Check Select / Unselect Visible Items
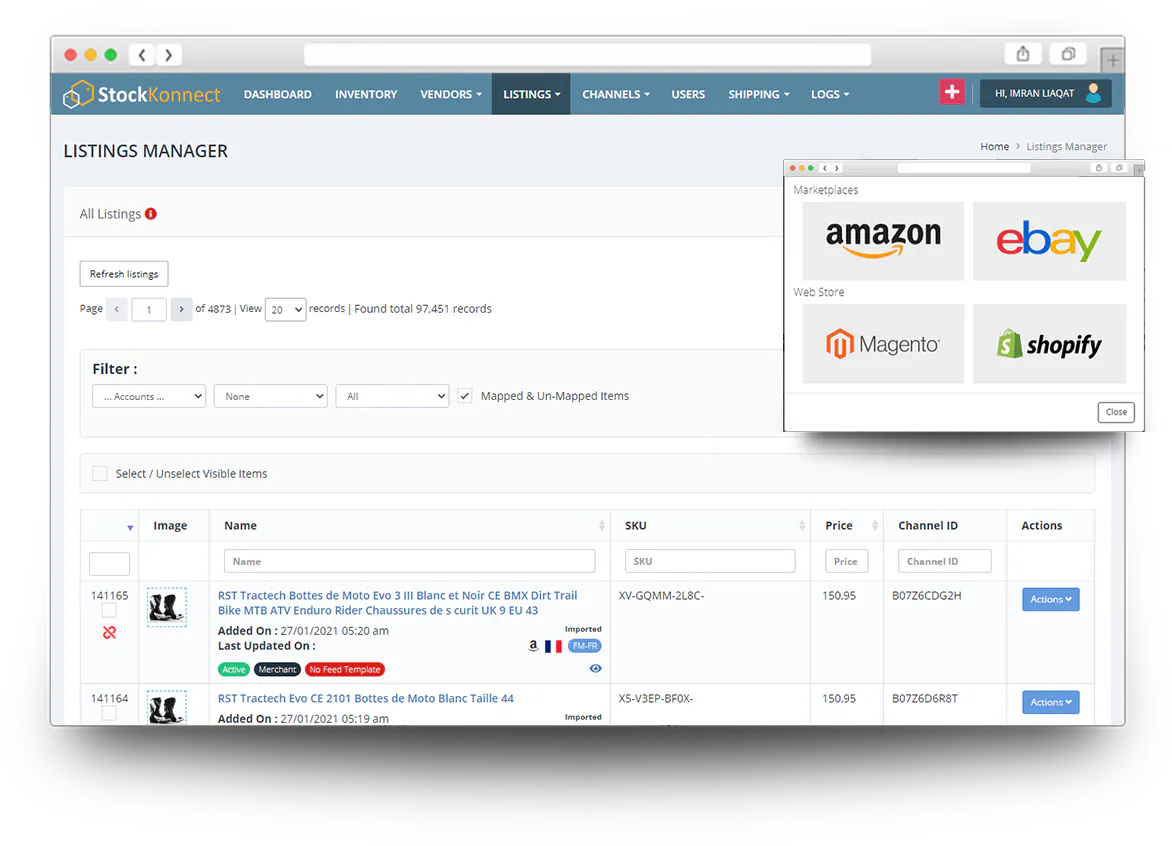This screenshot has height=846, width=1172. tap(99, 473)
